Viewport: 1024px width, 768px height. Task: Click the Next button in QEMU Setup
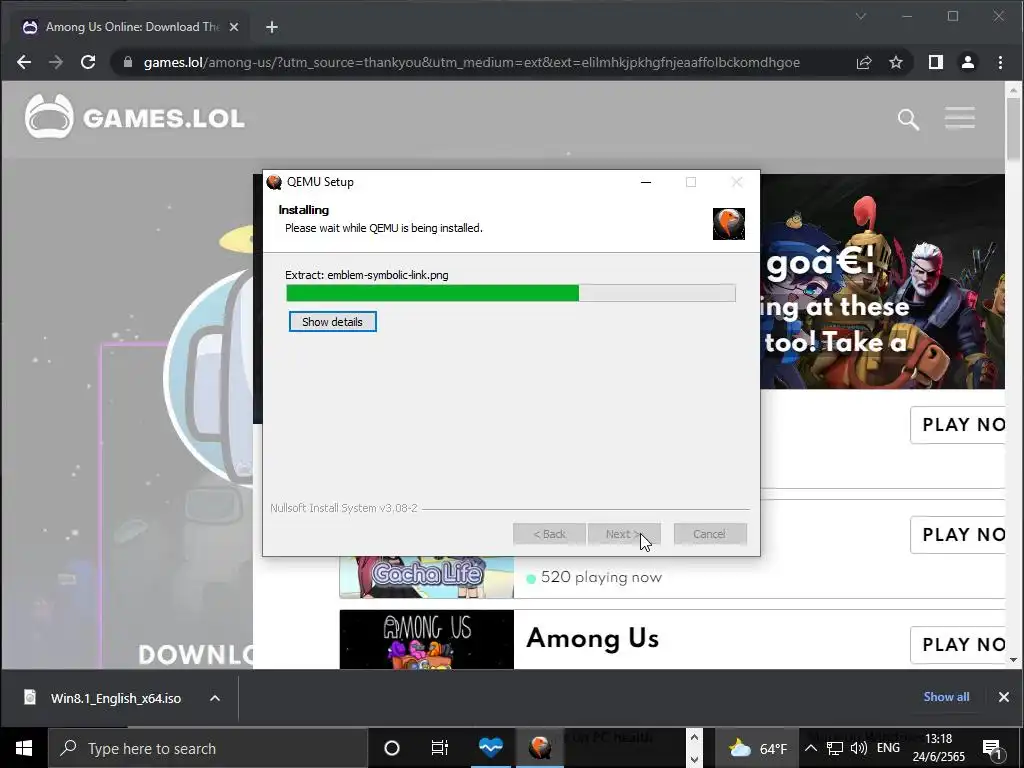[x=624, y=534]
